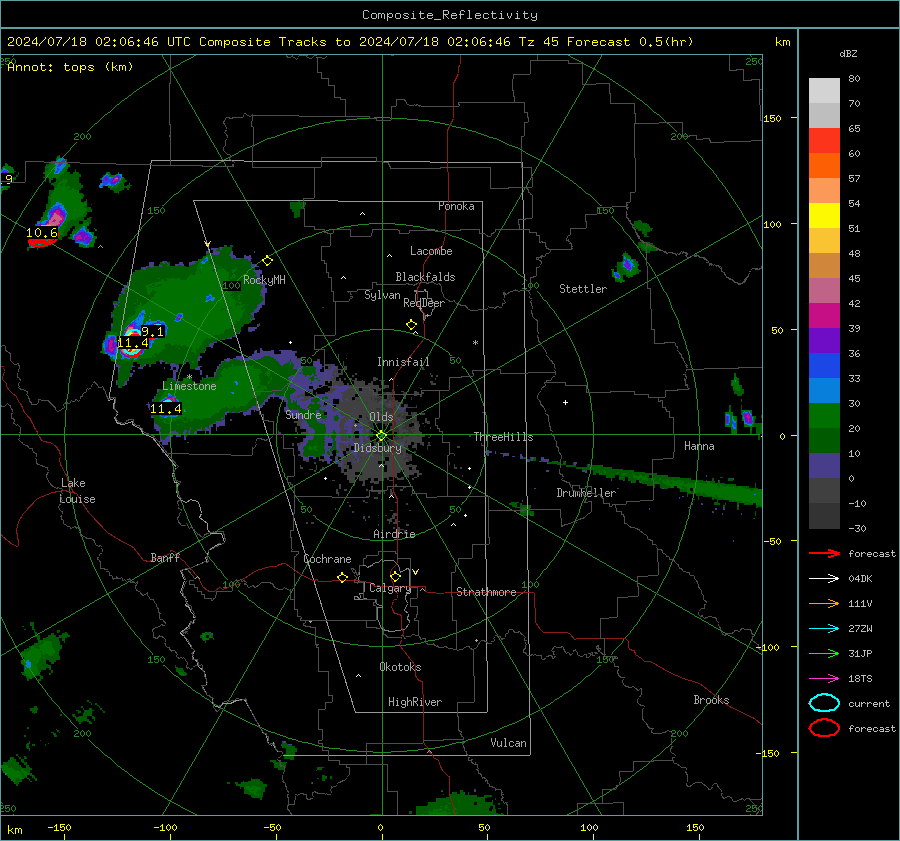900x841 pixels.
Task: Click -150 on the bottom km axis
Action: [x=59, y=827]
